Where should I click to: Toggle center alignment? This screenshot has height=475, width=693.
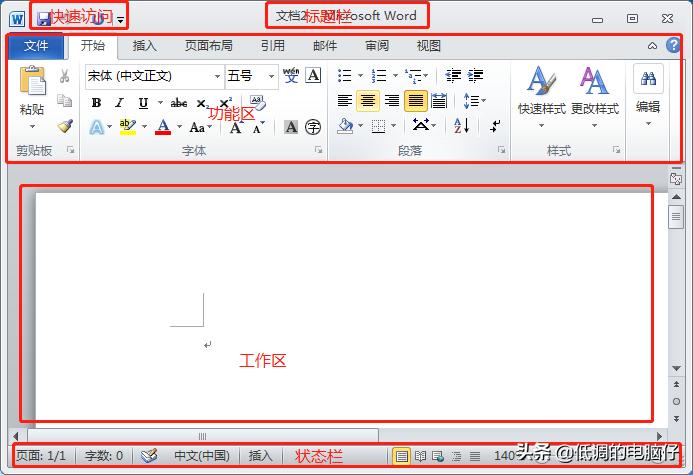coord(368,101)
